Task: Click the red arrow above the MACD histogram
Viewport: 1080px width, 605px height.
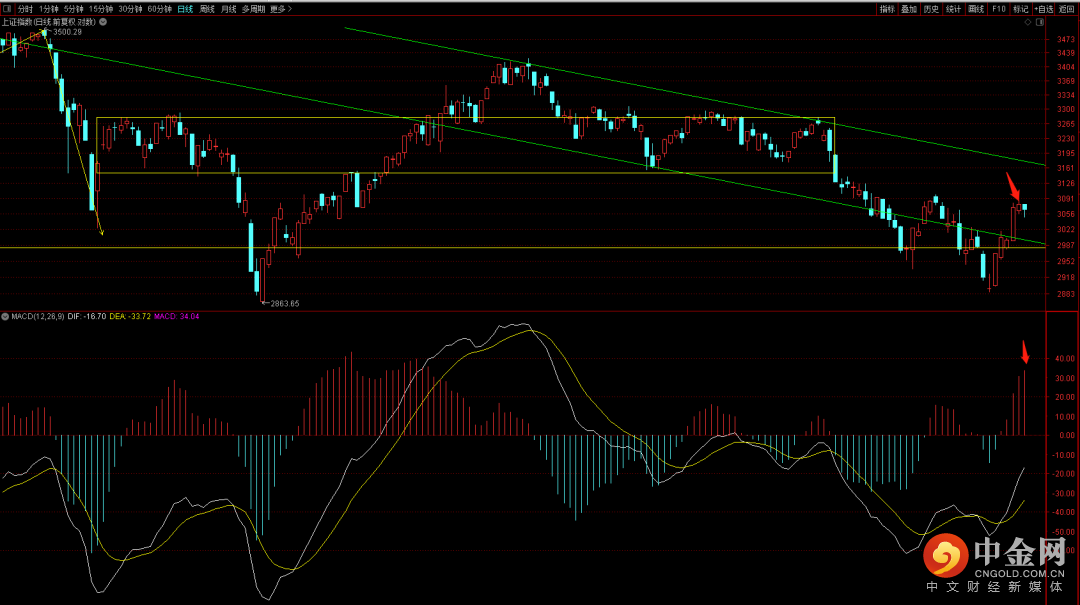Action: tap(1025, 352)
